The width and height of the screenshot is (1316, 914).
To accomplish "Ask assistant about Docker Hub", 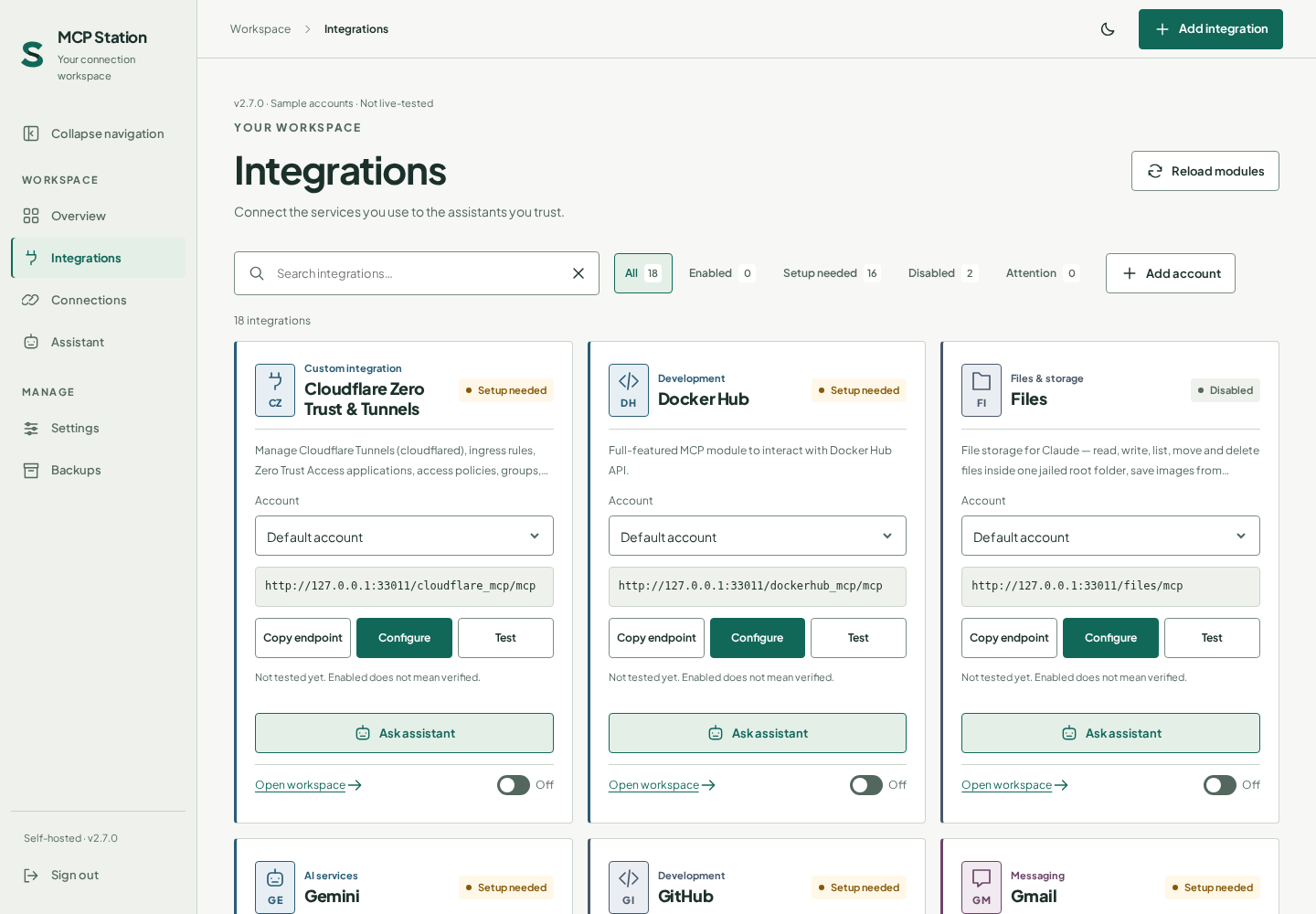I will tap(758, 733).
